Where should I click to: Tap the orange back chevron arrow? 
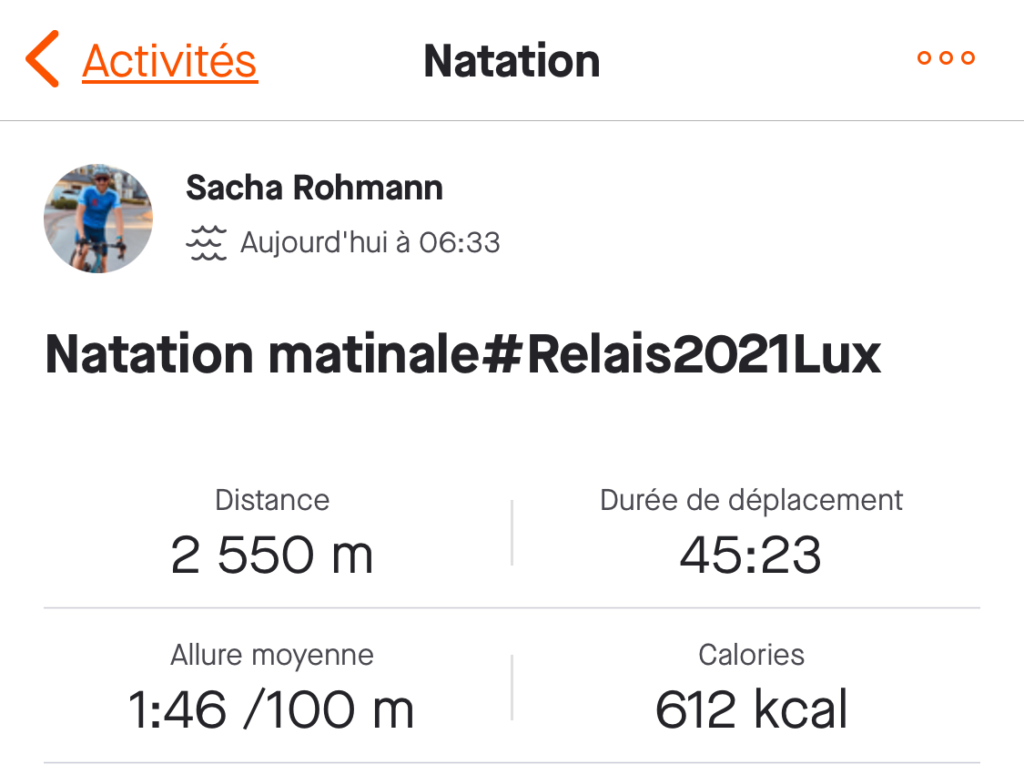point(42,59)
